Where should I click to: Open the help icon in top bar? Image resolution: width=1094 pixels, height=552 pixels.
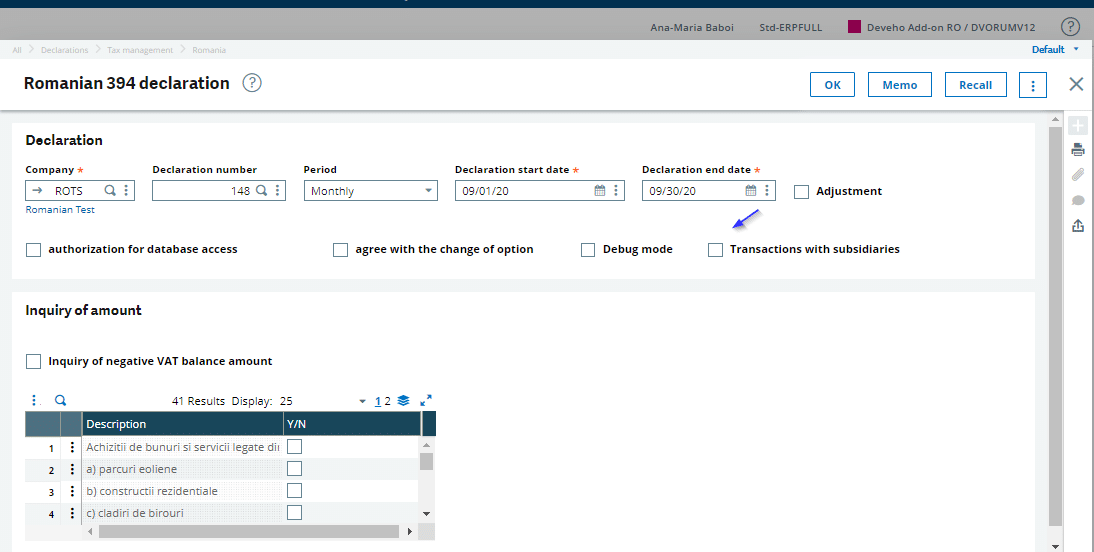click(x=1070, y=27)
